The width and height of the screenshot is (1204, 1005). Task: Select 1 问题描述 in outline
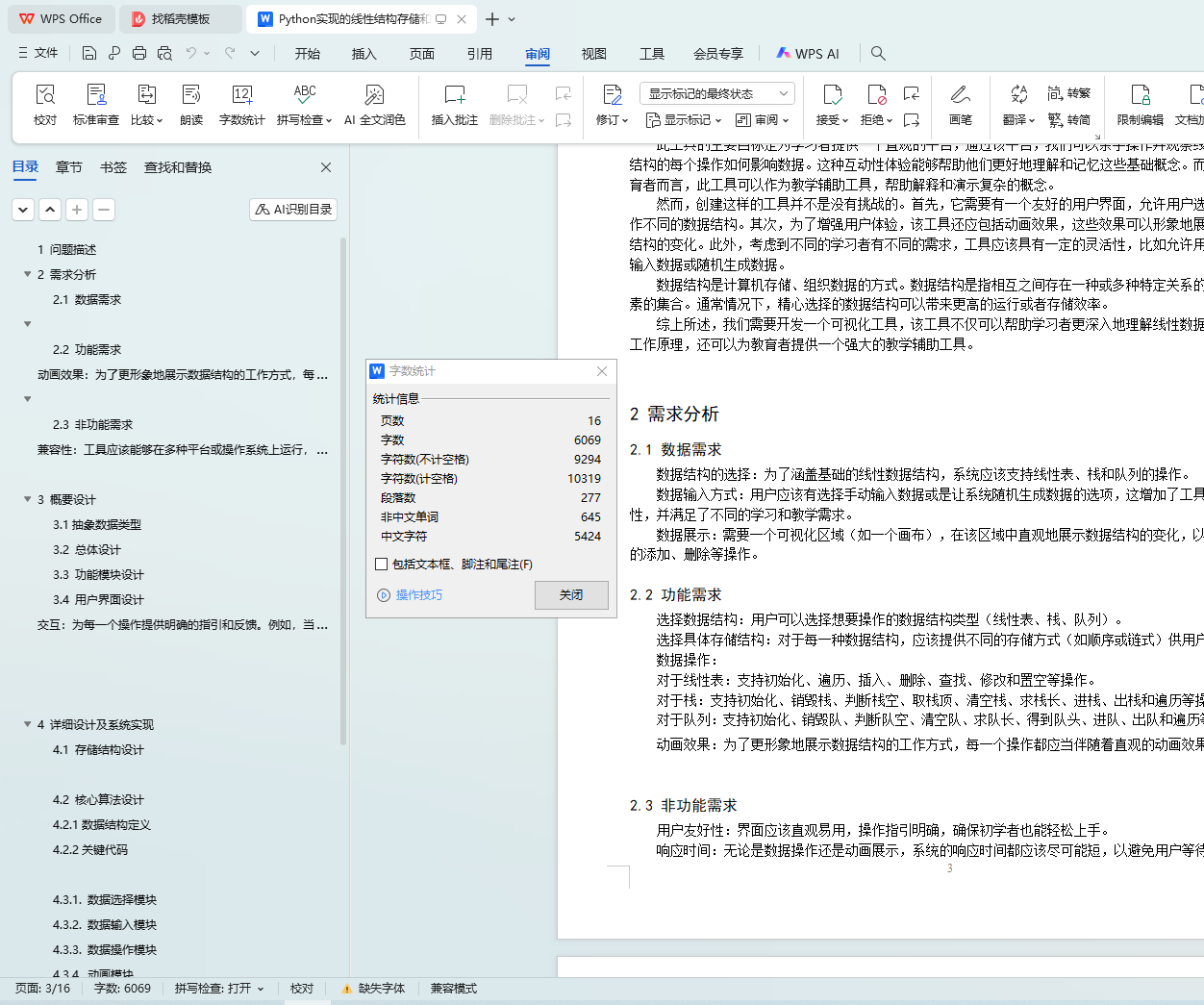coord(67,249)
